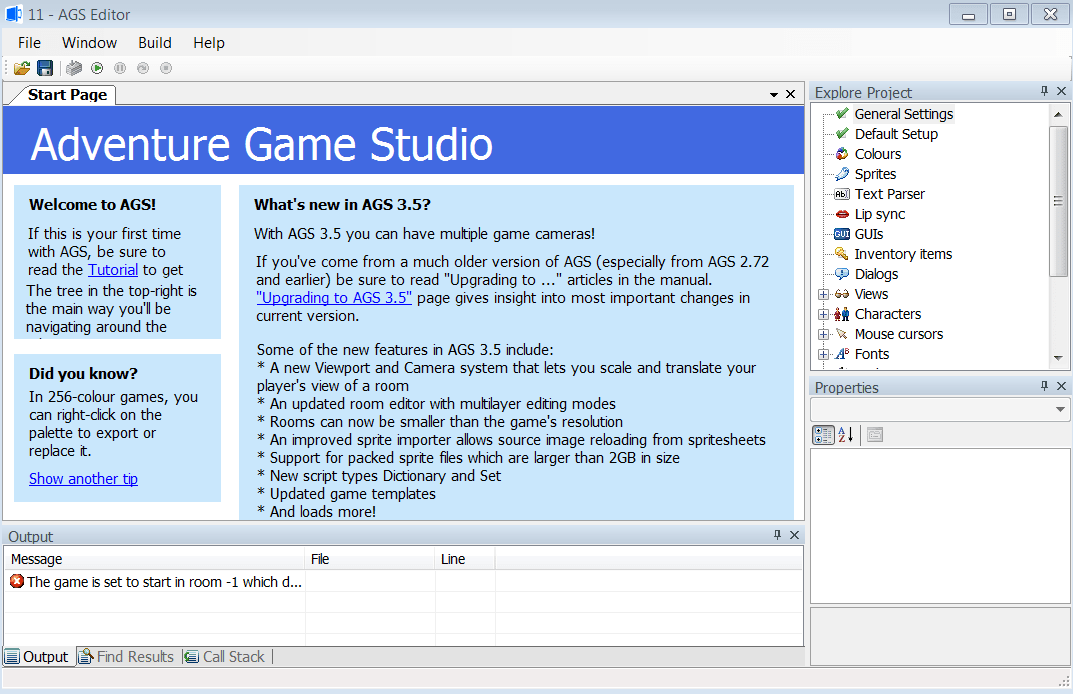Click the project tree scroll up arrow
1073x694 pixels.
tap(1059, 114)
